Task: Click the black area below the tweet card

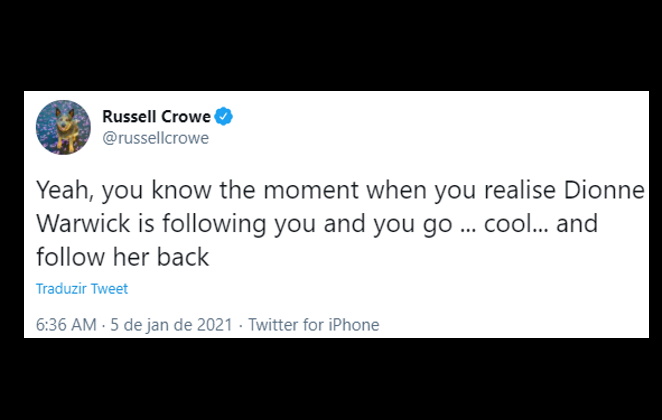Action: coord(330,380)
